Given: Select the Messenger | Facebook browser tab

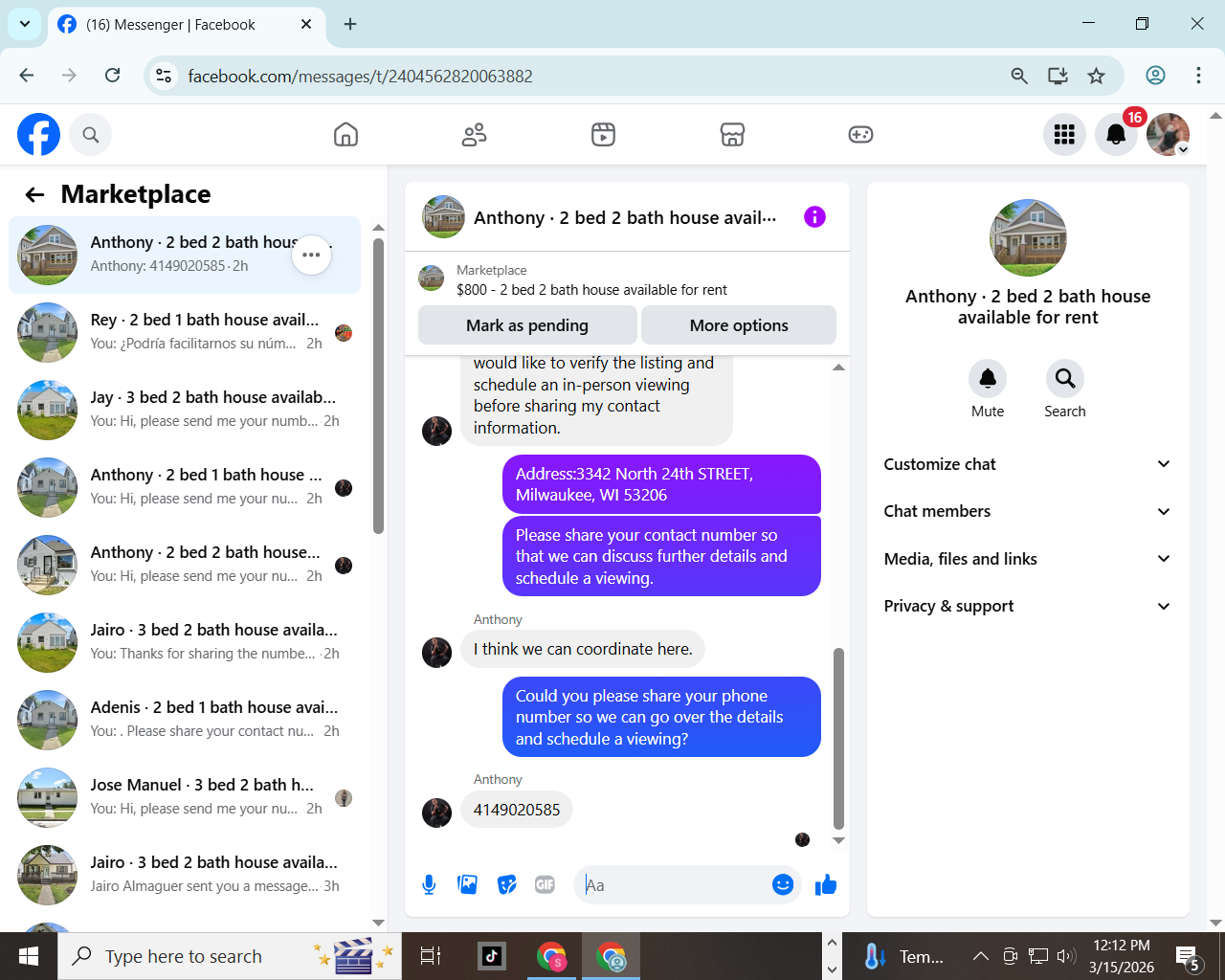Looking at the screenshot, I should [x=185, y=25].
